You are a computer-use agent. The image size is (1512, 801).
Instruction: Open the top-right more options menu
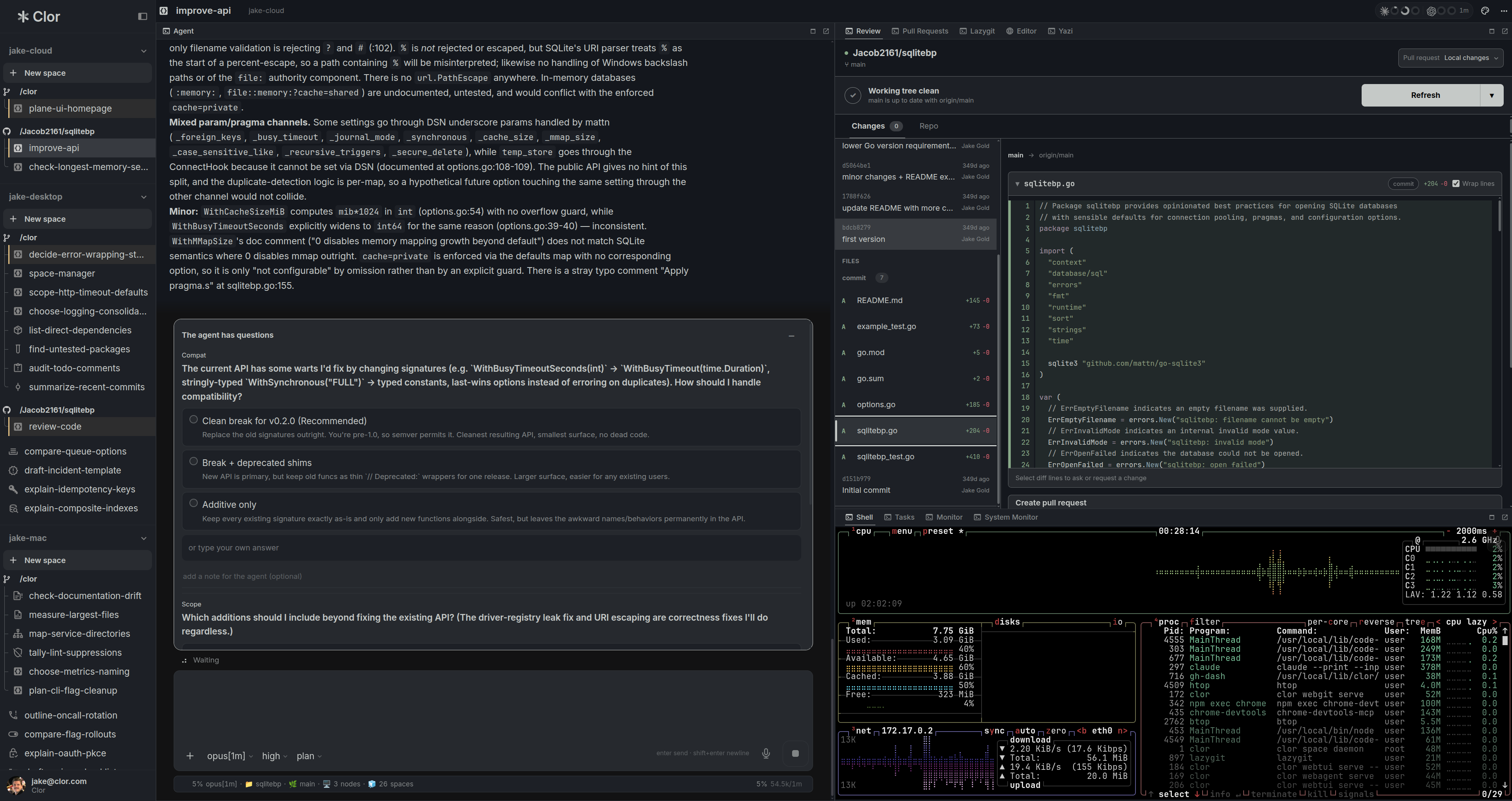tap(1503, 11)
